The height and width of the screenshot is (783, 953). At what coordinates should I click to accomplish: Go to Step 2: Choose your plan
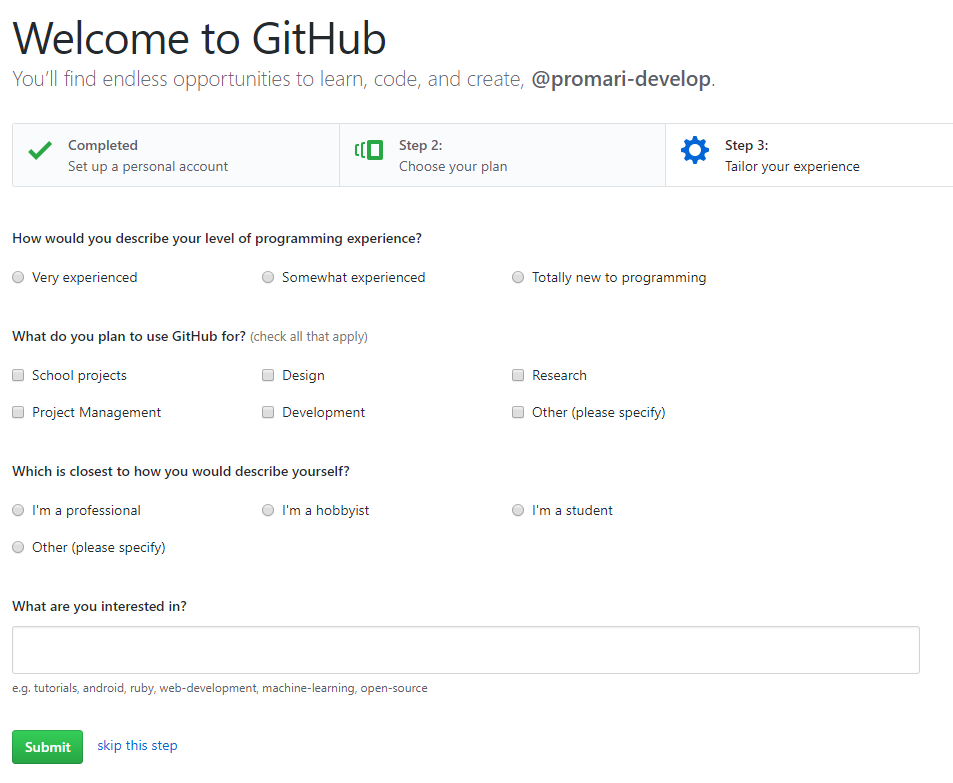tap(502, 155)
